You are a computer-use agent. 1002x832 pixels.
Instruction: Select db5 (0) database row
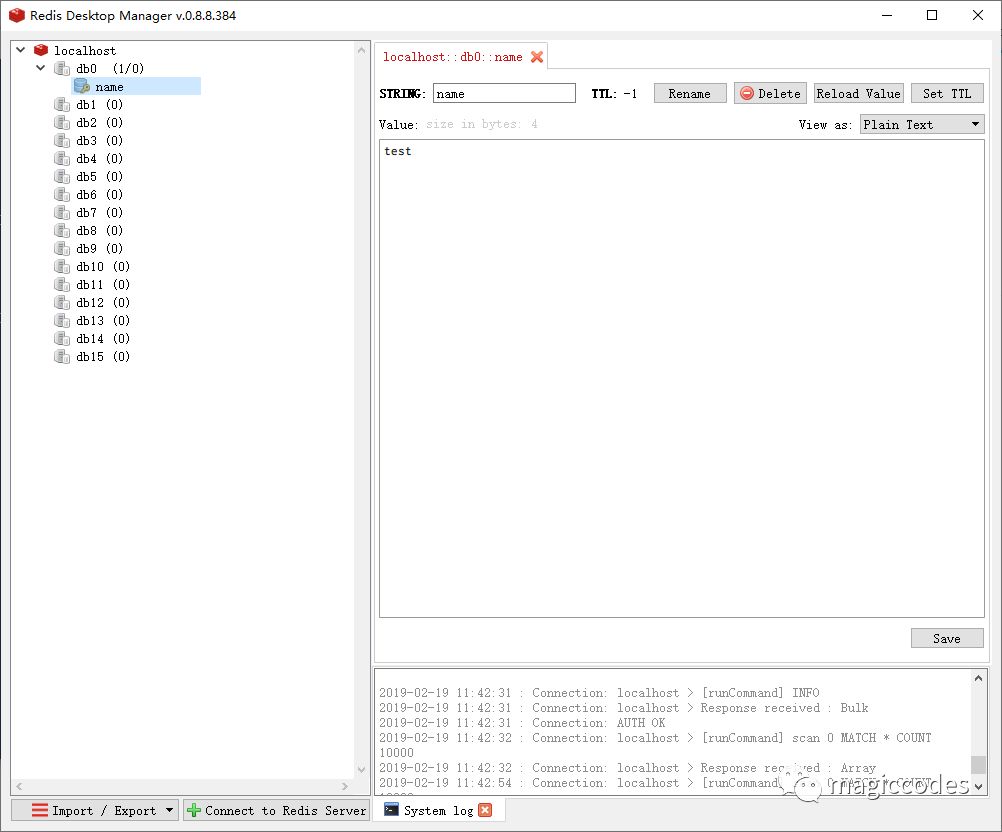(89, 176)
